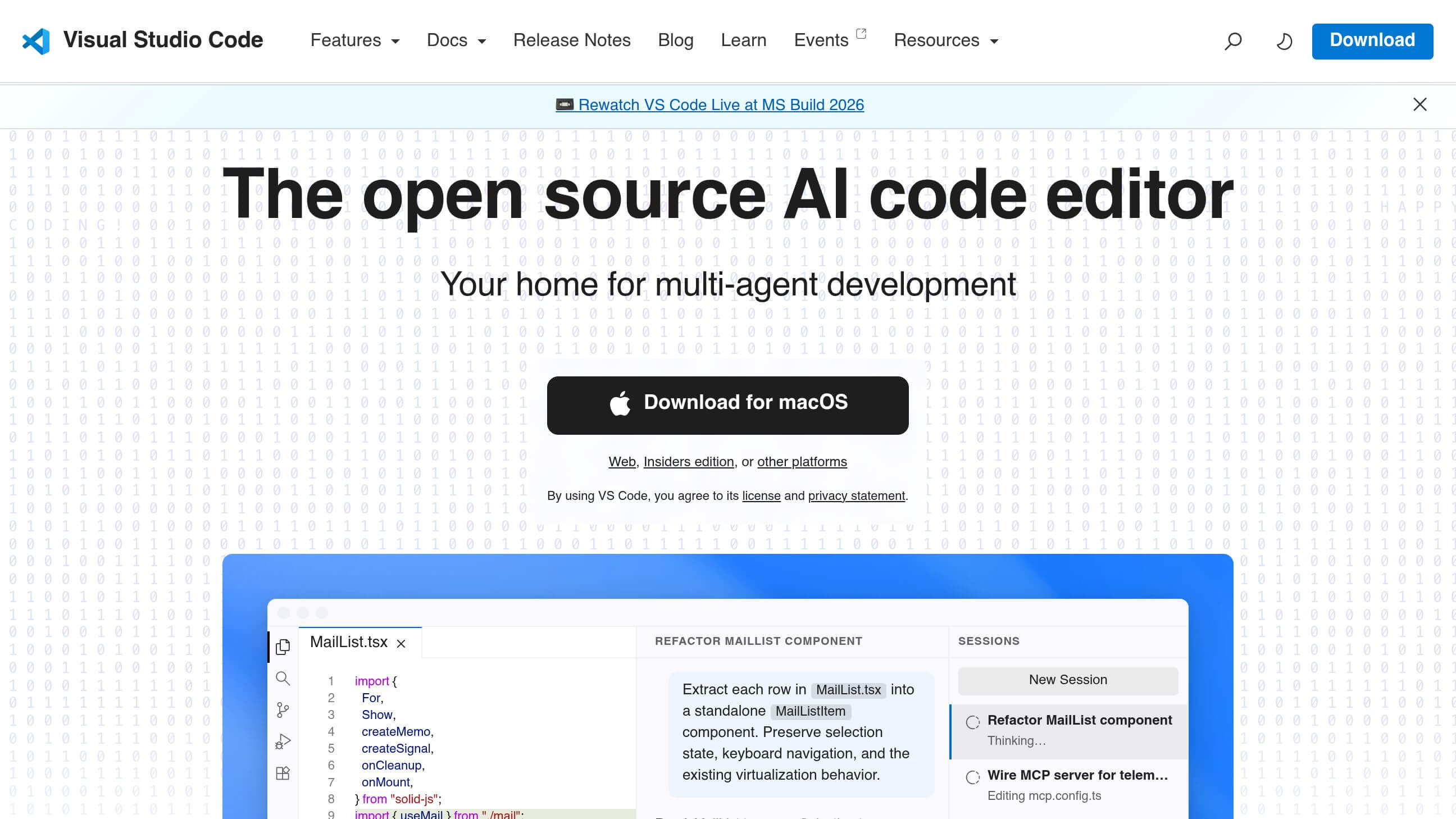Open the Release Notes nav item
The image size is (1456, 819).
571,40
